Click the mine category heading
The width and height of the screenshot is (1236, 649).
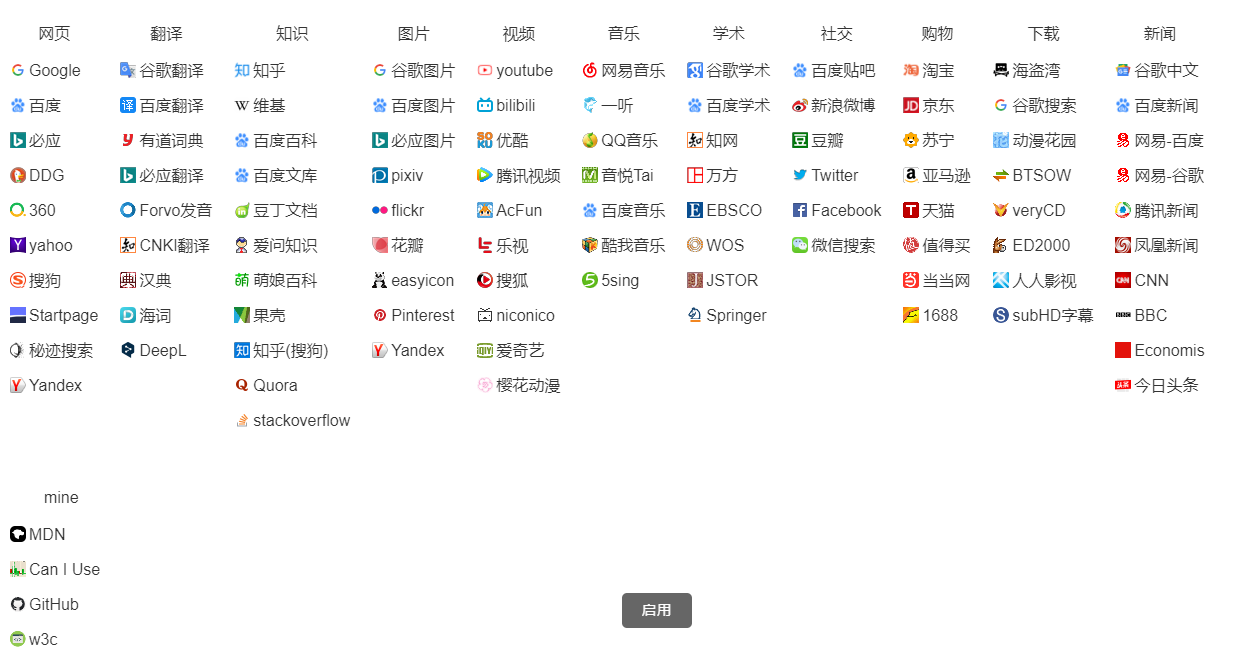point(61,498)
